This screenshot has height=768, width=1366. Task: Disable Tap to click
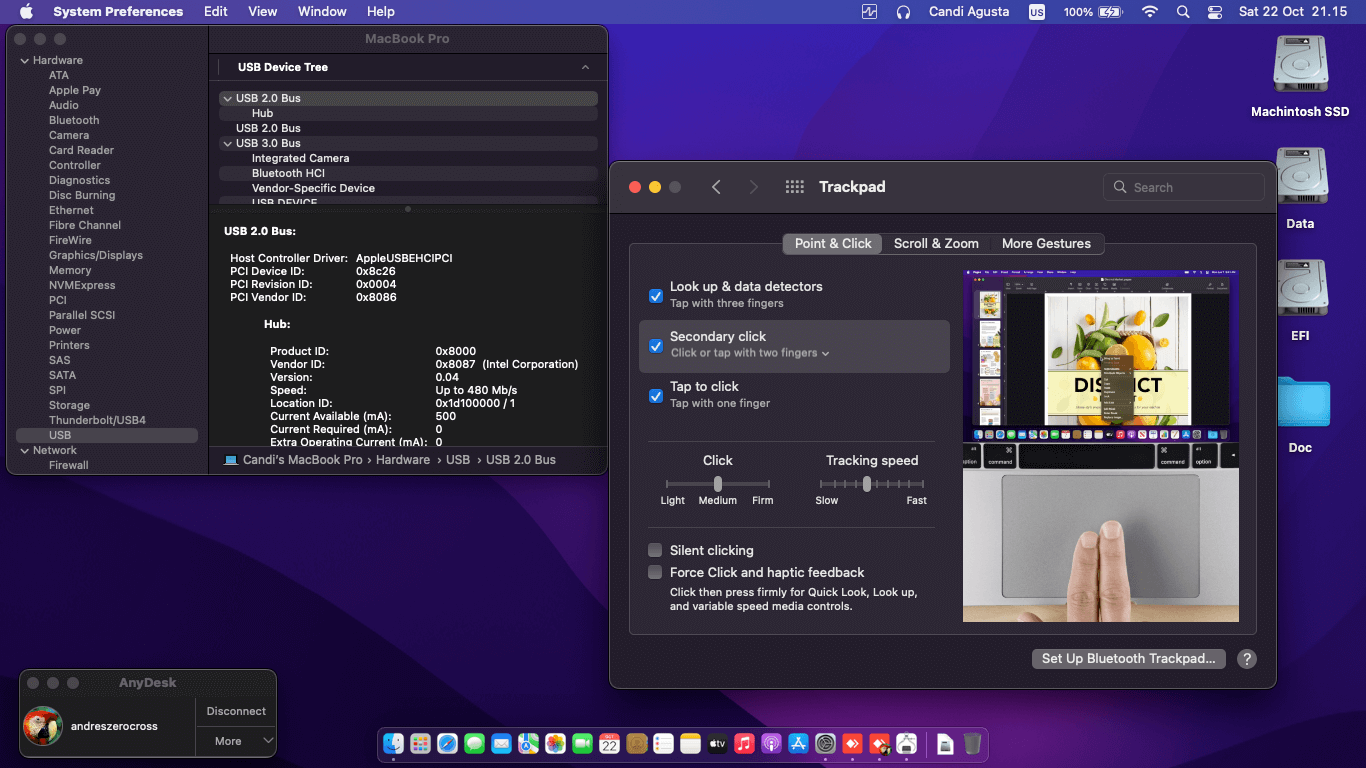(656, 396)
